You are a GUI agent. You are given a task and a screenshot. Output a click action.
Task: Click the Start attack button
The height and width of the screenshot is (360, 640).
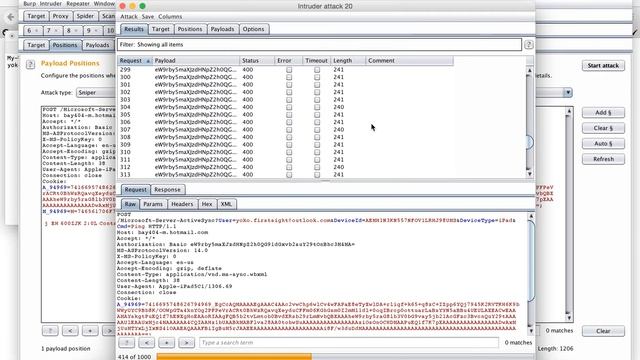click(x=603, y=65)
